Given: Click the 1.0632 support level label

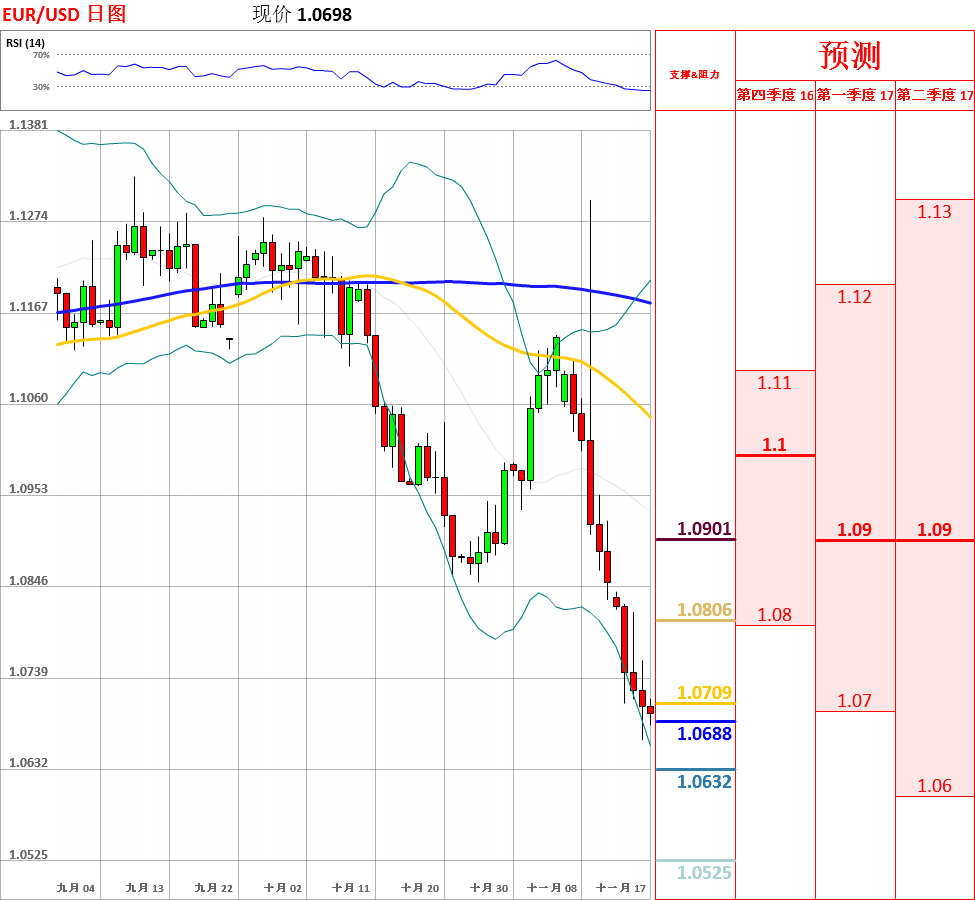Looking at the screenshot, I should (x=704, y=781).
